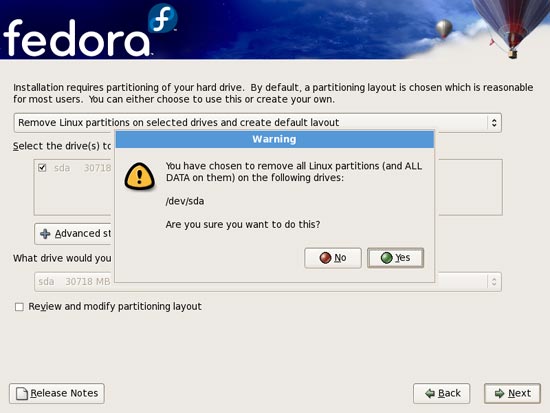Select the /dev/sda text in dialog

click(x=185, y=201)
